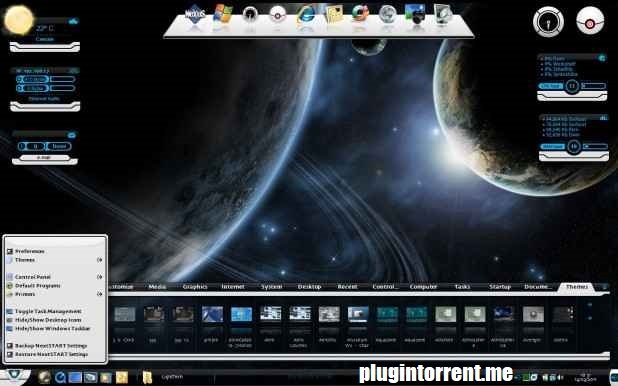The image size is (618, 386).
Task: Open the colorful swirl browser icon in the dock
Action: (360, 15)
